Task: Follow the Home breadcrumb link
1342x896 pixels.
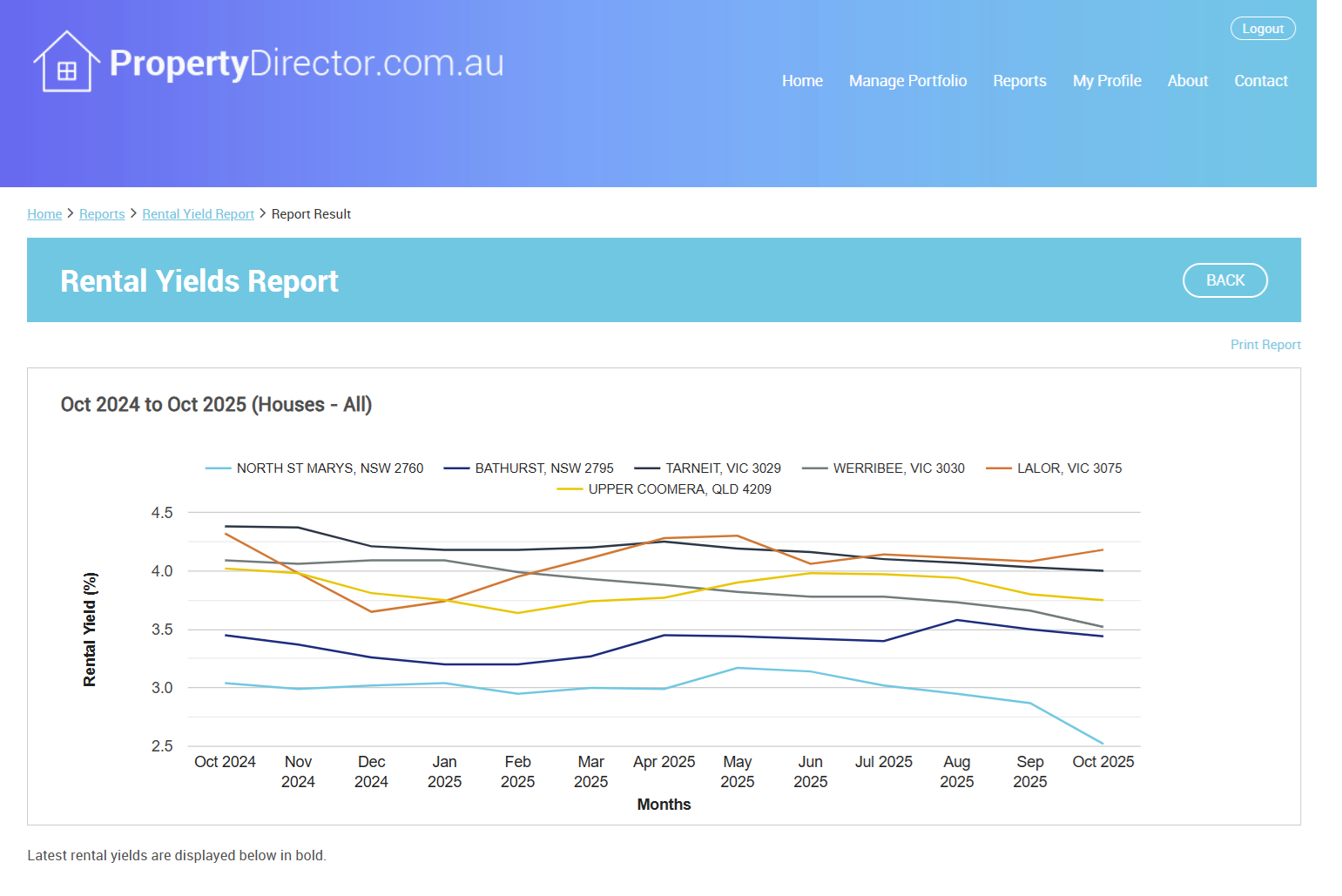Action: pyautogui.click(x=44, y=214)
